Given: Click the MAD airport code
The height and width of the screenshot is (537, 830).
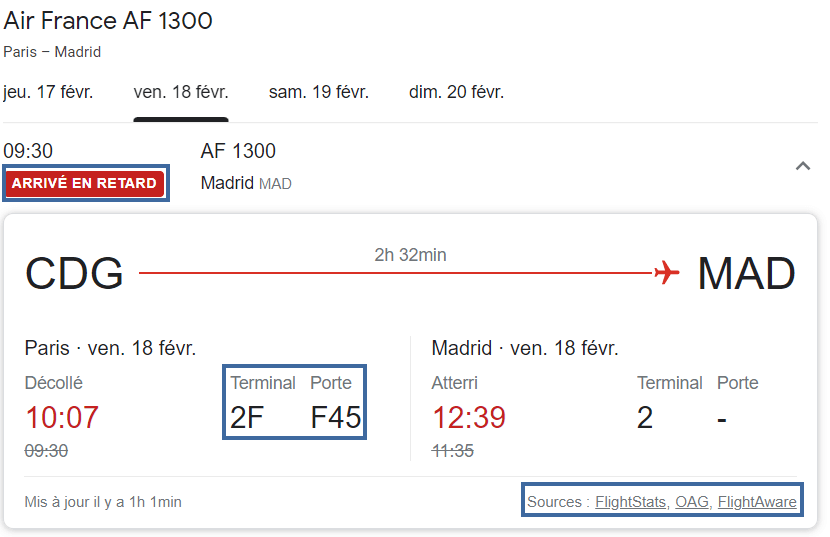Looking at the screenshot, I should pos(746,273).
